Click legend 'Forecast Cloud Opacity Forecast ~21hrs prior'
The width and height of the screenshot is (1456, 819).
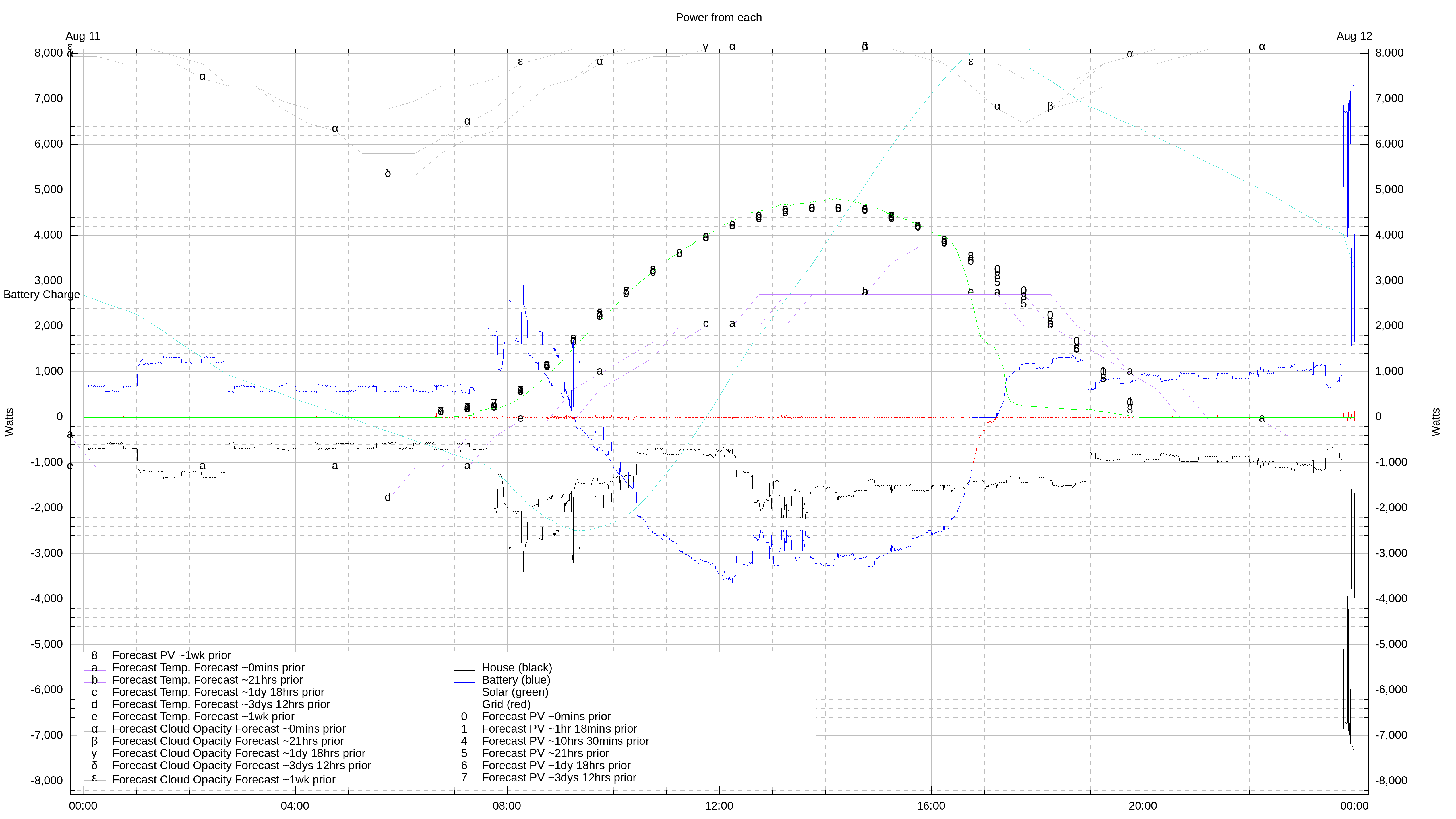(x=228, y=741)
